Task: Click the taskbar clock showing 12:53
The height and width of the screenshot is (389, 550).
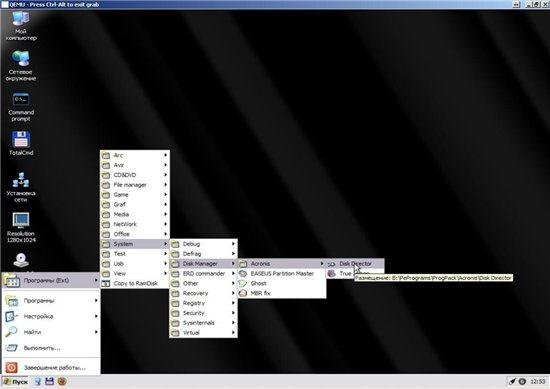Action: [538, 381]
